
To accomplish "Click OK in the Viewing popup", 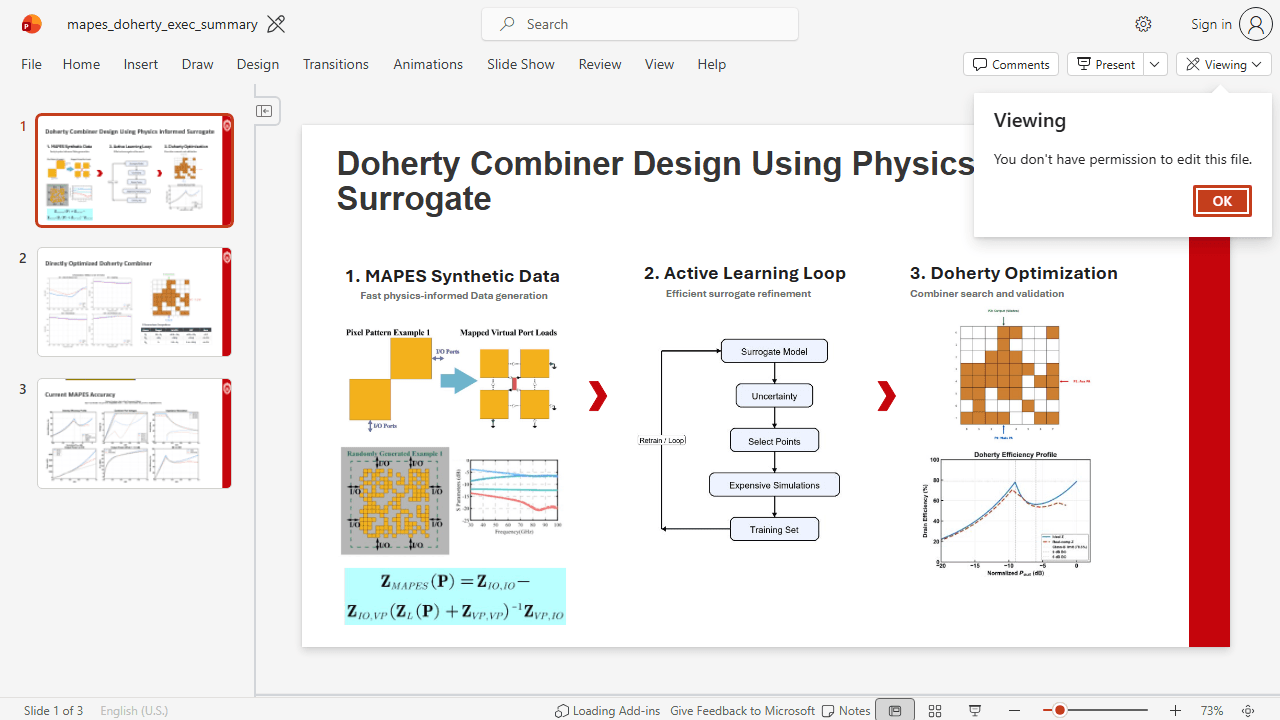I will click(x=1222, y=201).
